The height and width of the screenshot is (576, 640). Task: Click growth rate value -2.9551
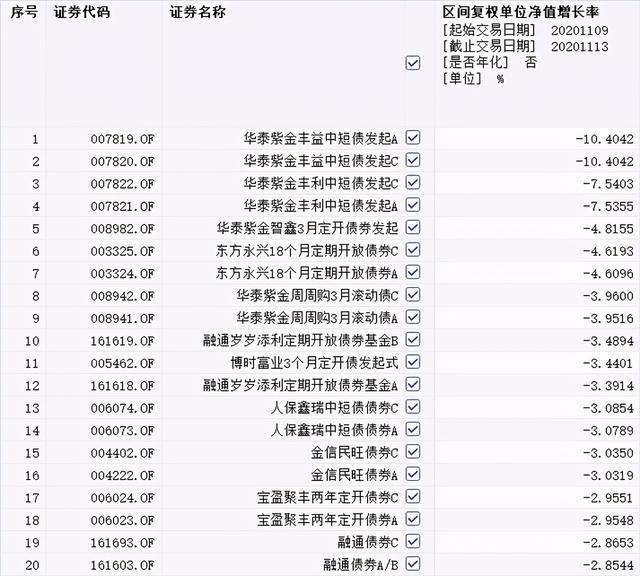point(608,498)
